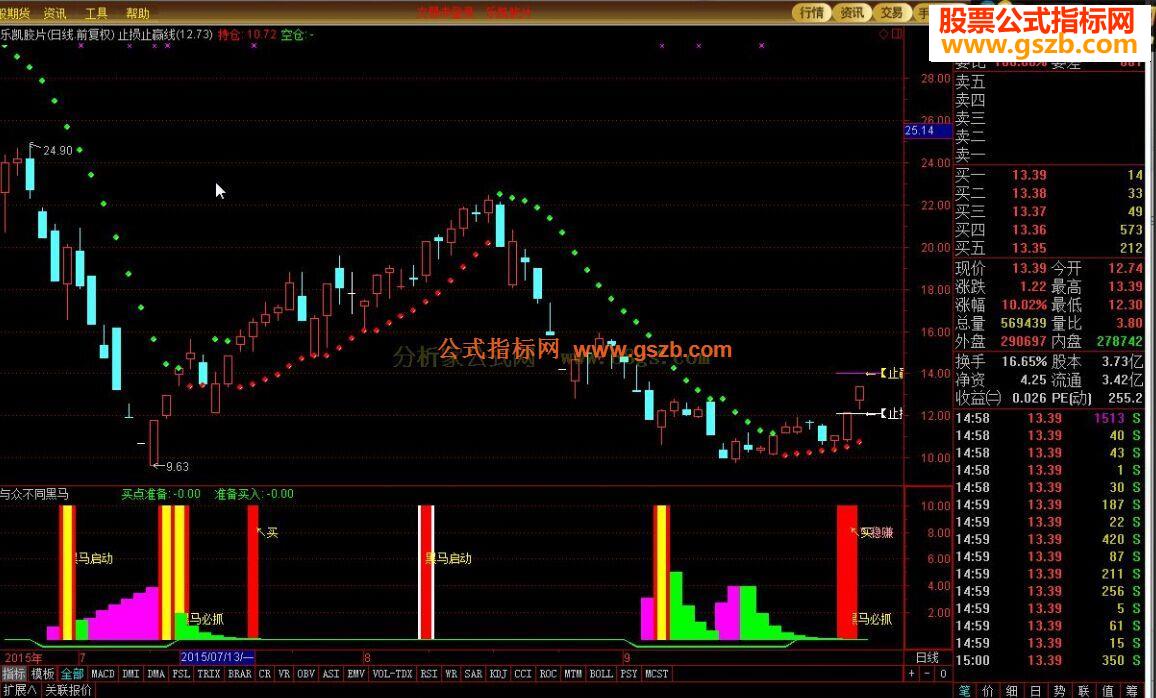The width and height of the screenshot is (1156, 698).
Task: Switch to the WR indicator
Action: point(451,674)
